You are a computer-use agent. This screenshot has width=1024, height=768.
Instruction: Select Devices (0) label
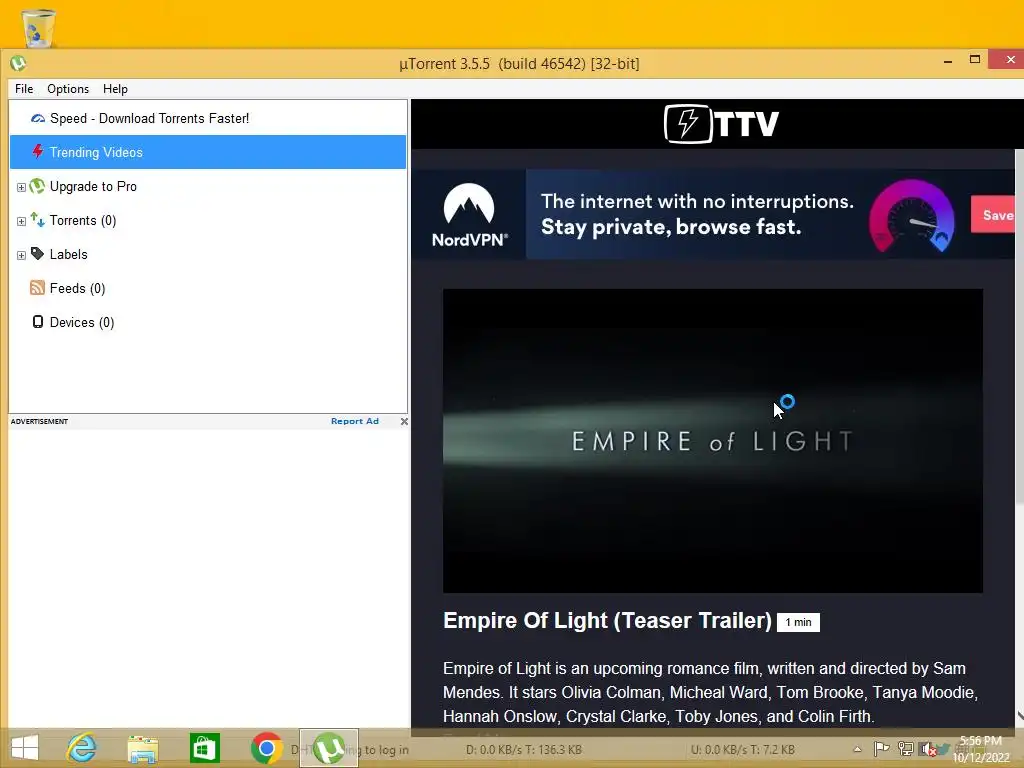point(82,323)
